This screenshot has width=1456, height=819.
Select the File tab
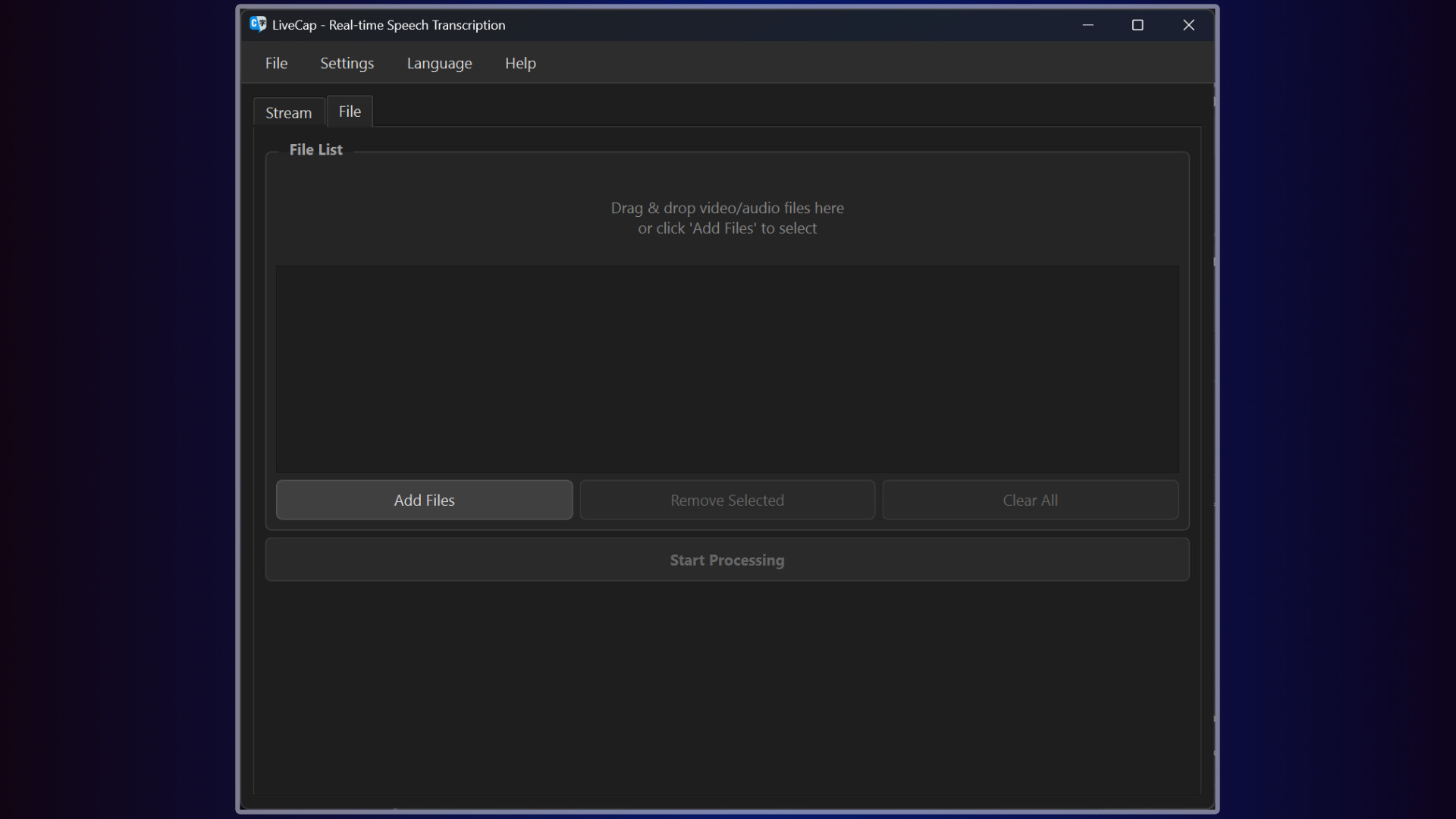(x=349, y=111)
